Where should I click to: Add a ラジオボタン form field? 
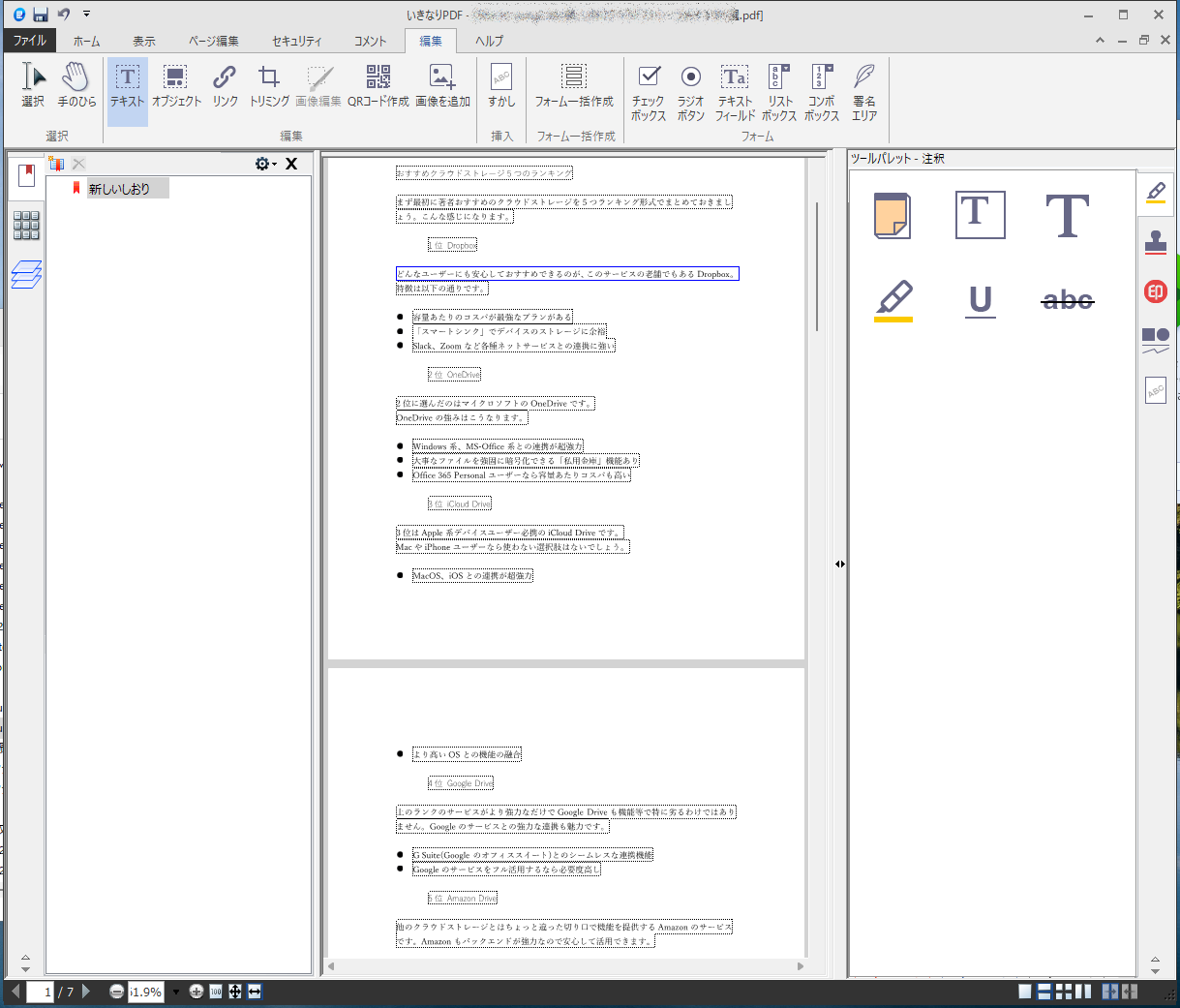pyautogui.click(x=690, y=92)
